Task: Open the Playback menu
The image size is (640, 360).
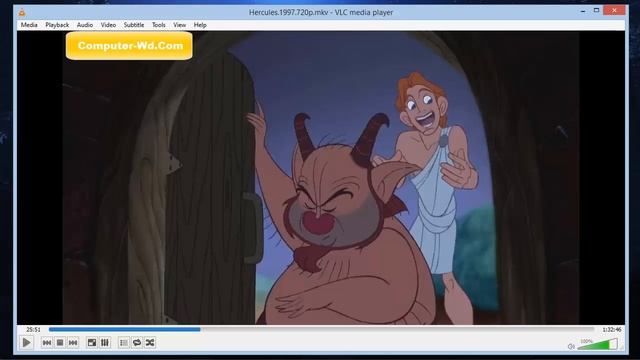Action: click(x=57, y=25)
